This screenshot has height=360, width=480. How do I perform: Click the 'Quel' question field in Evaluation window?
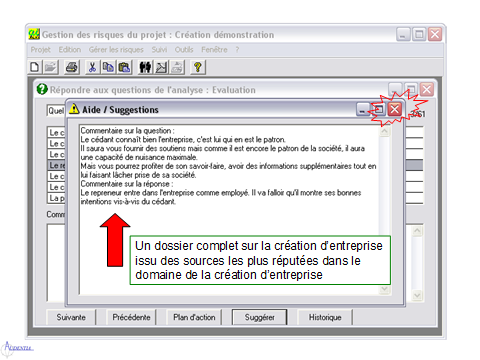click(x=56, y=110)
